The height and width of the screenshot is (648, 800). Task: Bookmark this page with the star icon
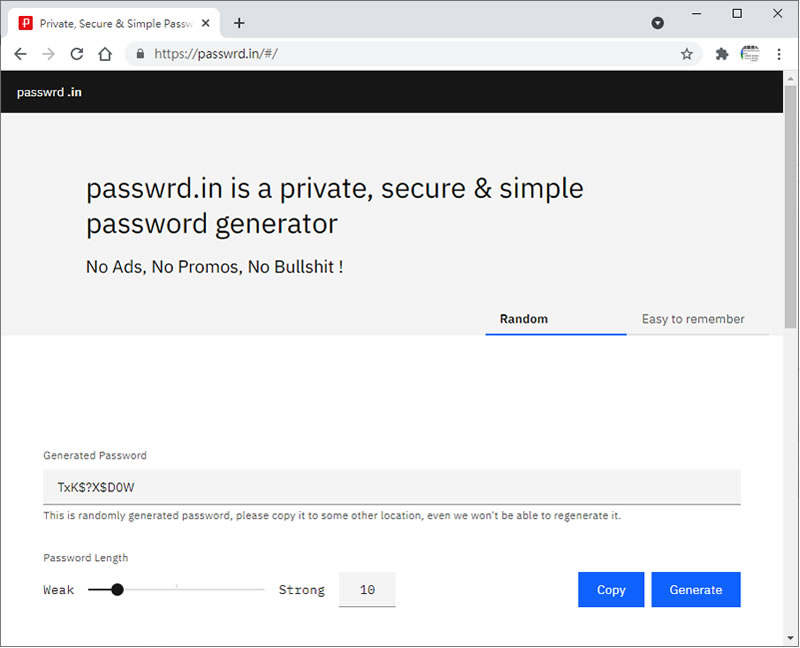coord(687,54)
